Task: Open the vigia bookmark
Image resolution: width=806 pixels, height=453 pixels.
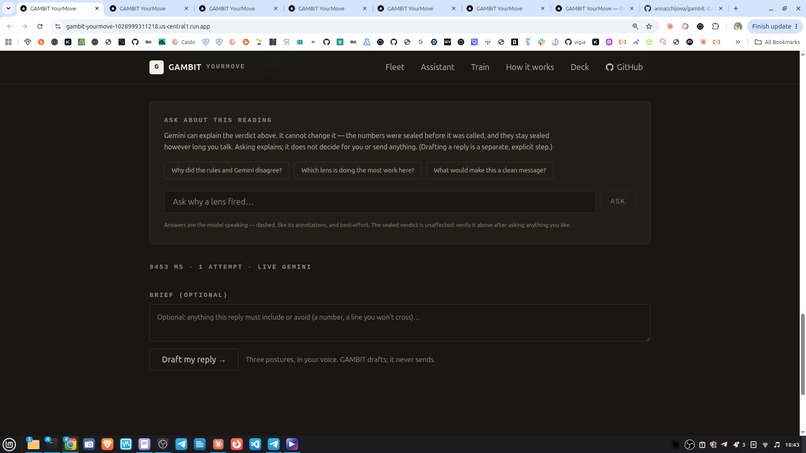Action: point(575,42)
